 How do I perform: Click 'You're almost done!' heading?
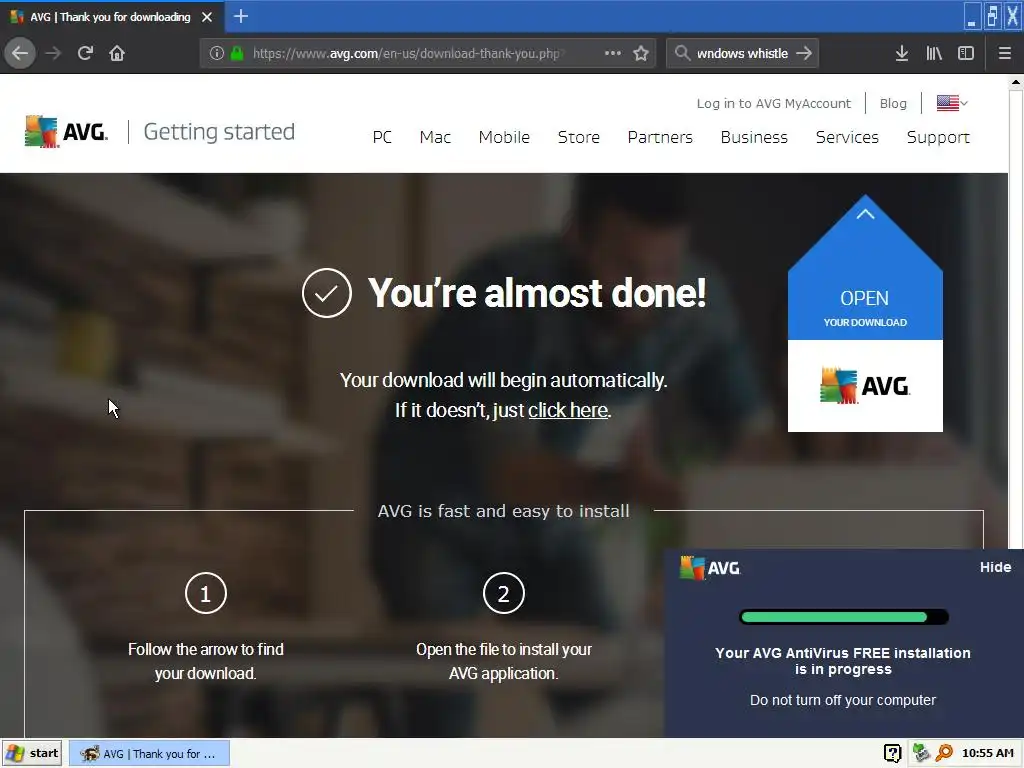coord(537,293)
